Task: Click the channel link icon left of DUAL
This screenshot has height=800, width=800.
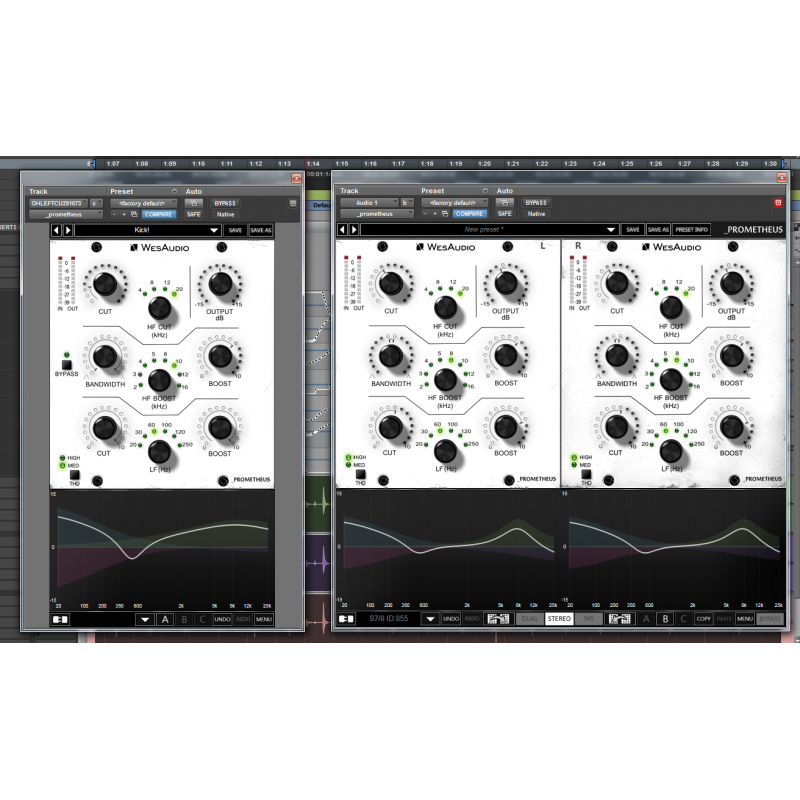Action: 498,618
